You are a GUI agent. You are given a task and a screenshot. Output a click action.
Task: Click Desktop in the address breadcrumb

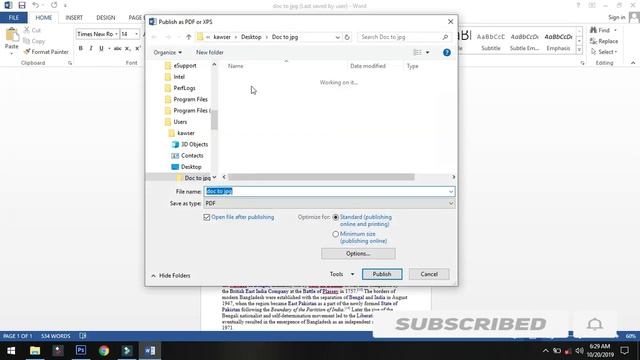click(x=251, y=37)
